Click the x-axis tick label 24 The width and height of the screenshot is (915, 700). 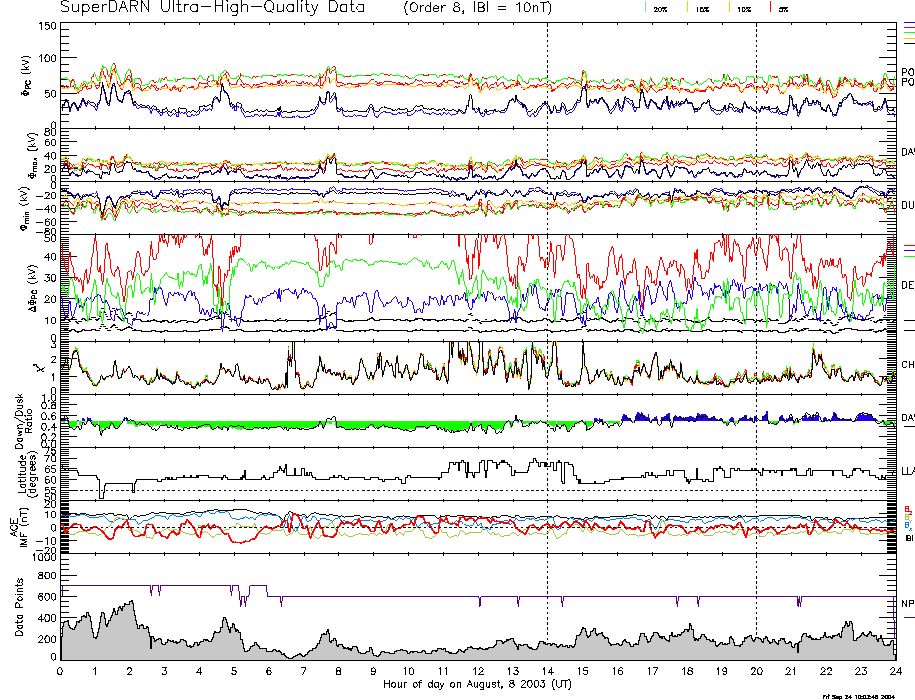point(894,670)
